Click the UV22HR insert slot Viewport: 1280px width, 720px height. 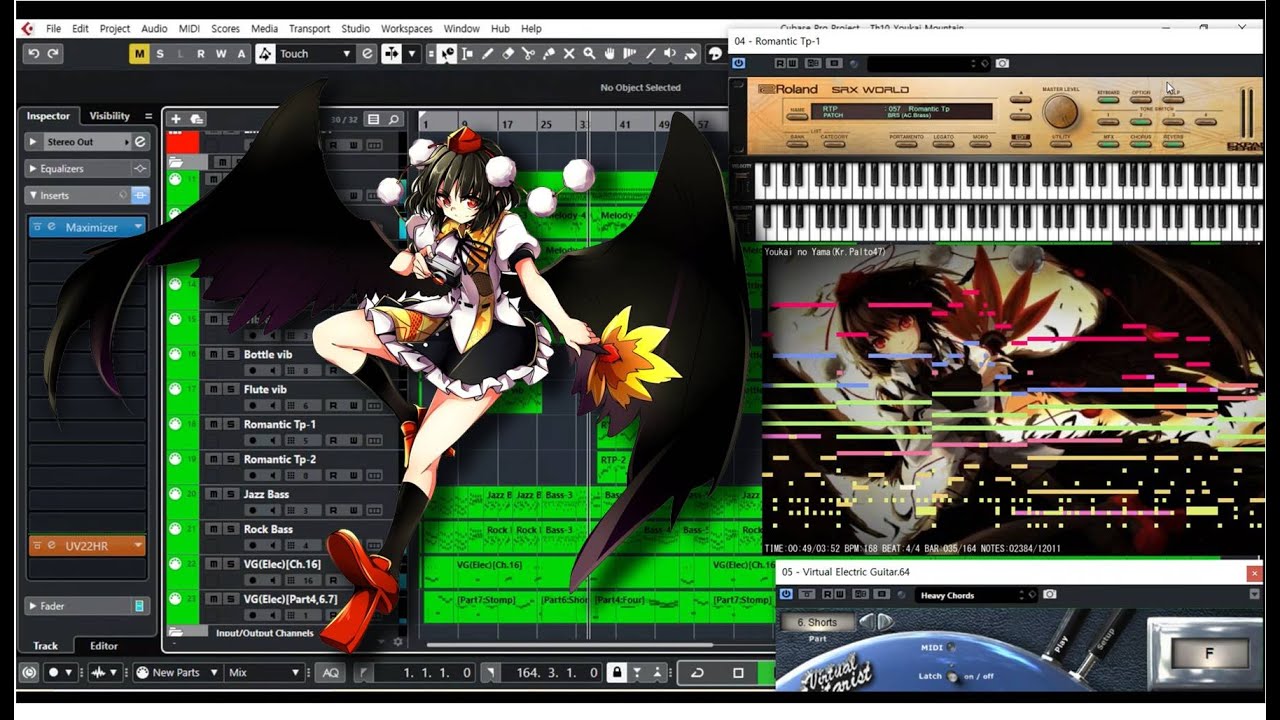(88, 546)
